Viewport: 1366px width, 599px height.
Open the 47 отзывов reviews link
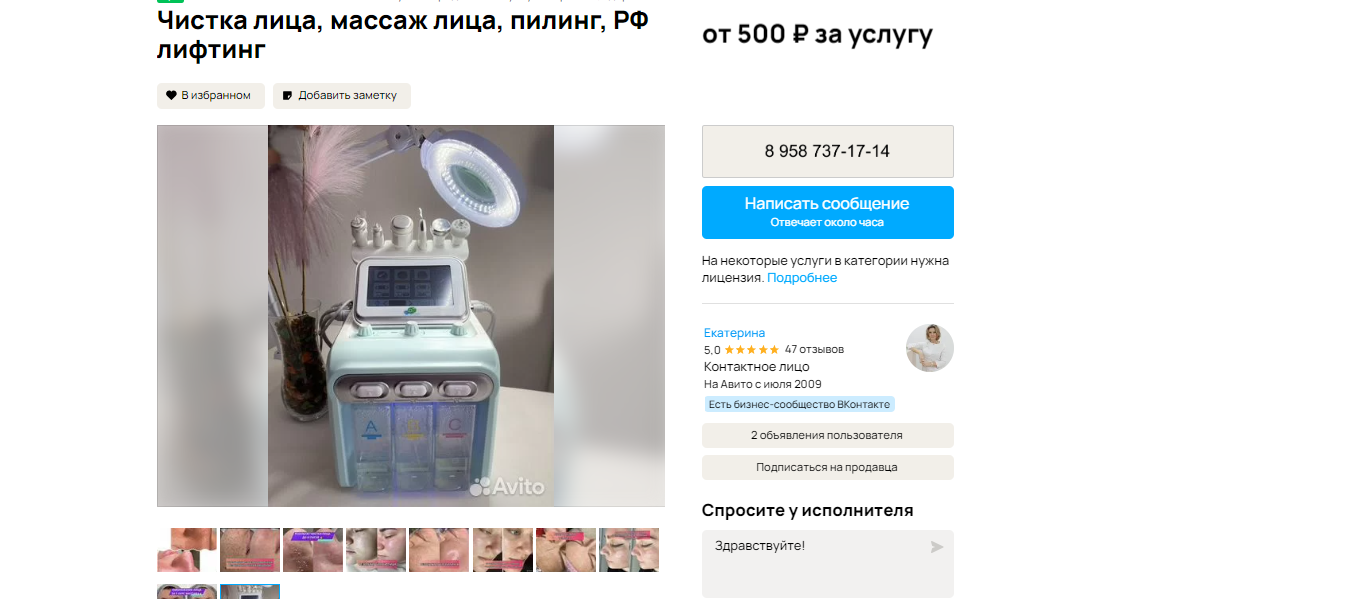point(814,350)
